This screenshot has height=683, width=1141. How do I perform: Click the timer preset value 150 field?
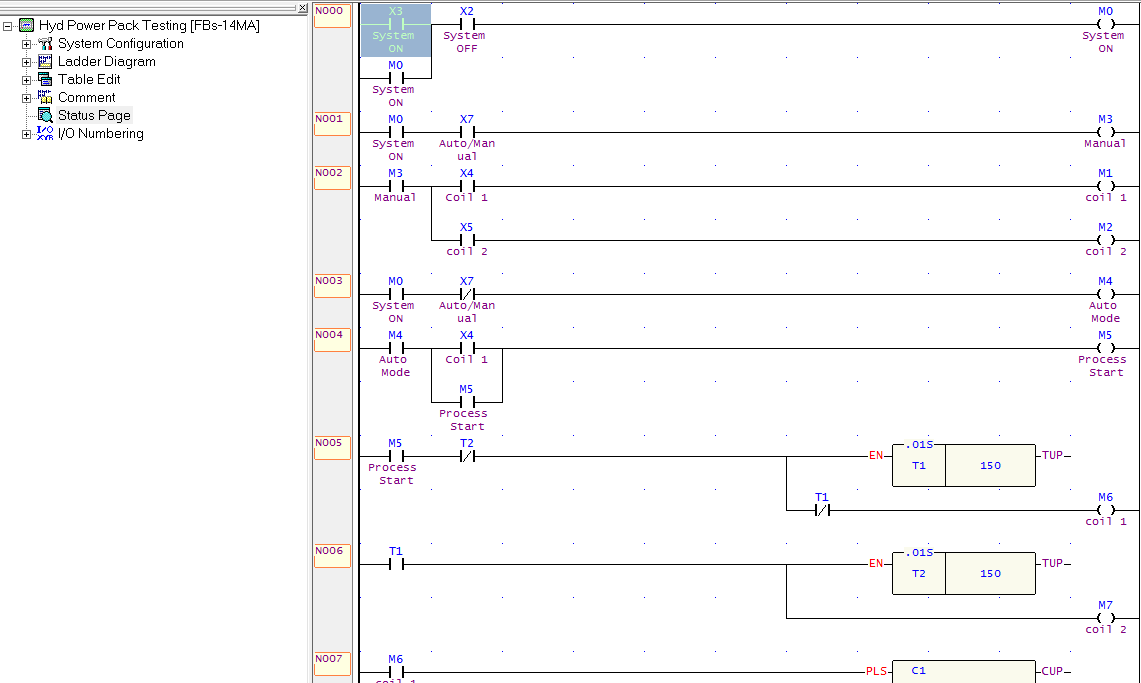tap(990, 465)
